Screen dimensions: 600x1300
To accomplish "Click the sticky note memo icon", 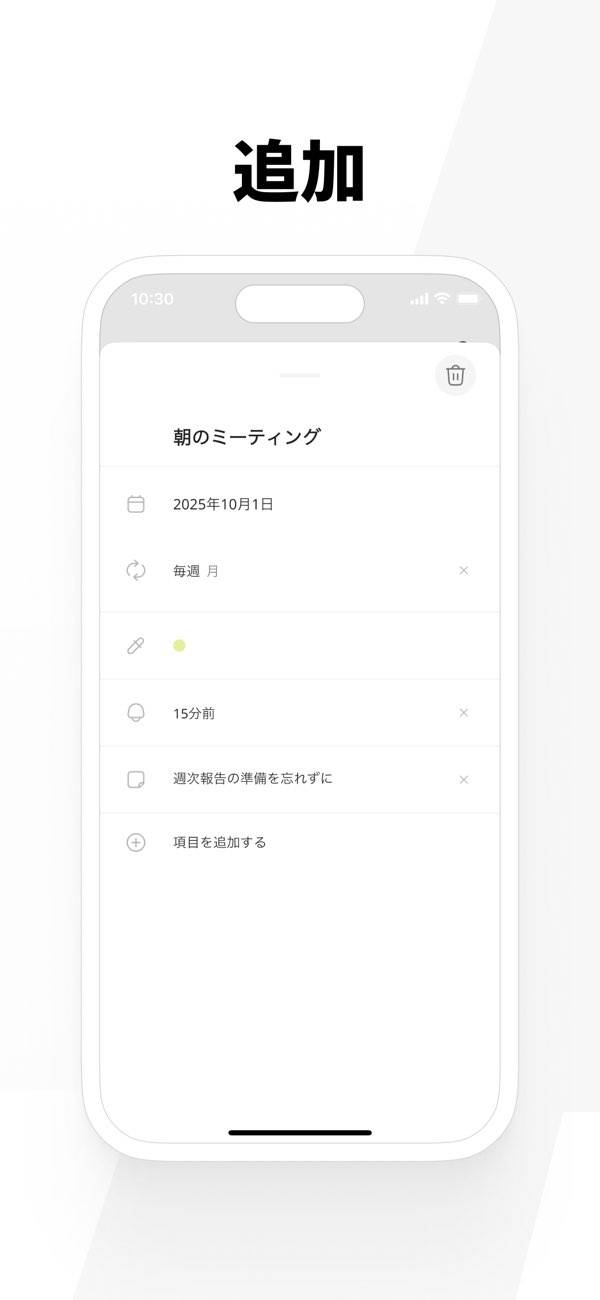I will [x=136, y=779].
